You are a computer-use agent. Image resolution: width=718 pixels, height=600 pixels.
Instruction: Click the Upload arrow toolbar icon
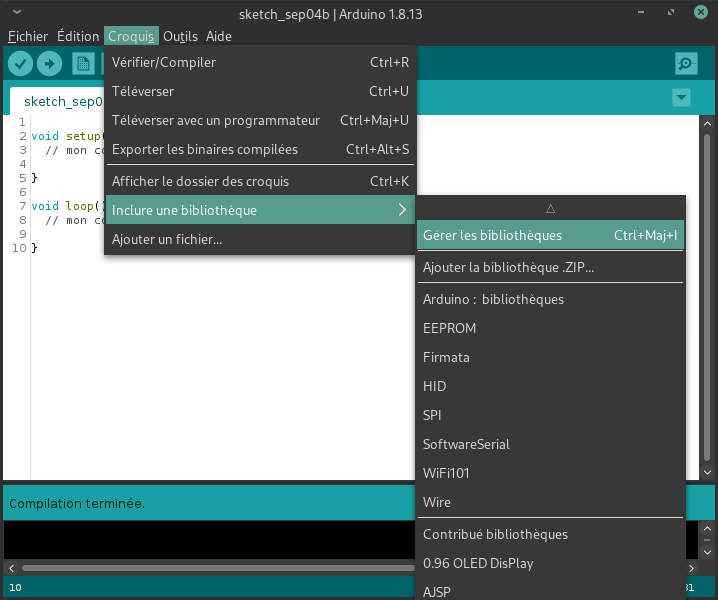pos(49,63)
